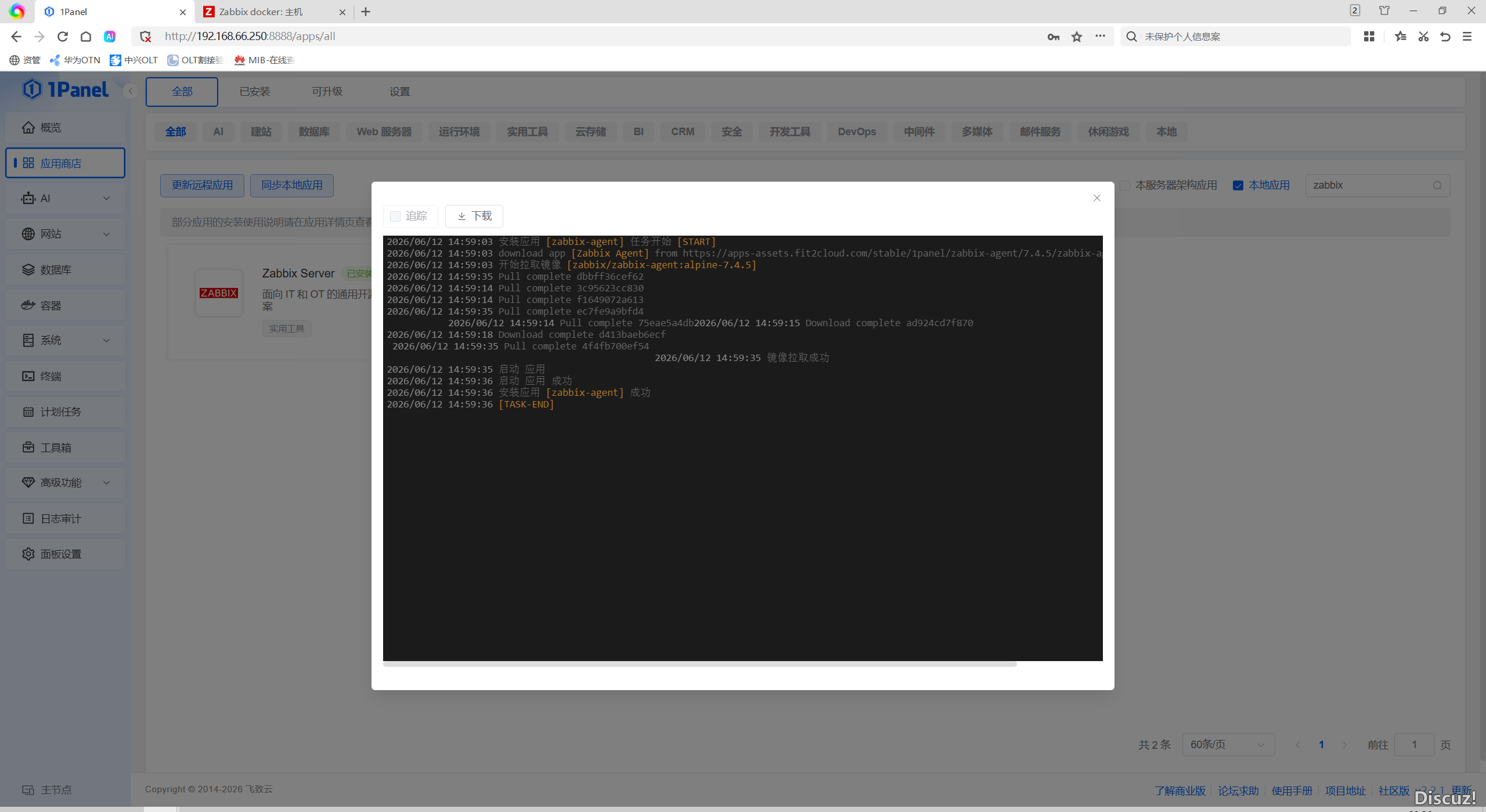Click the 主节点 node switcher

tap(47, 790)
